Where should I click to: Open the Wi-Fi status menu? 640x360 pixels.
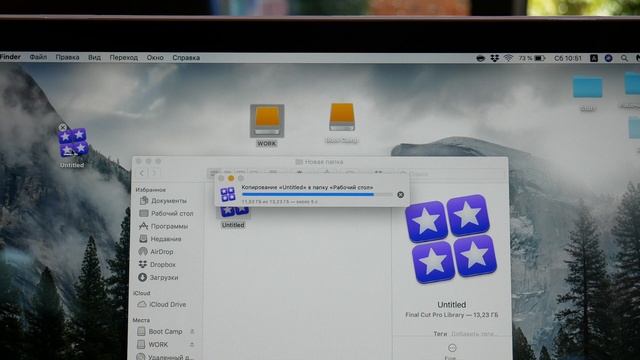click(x=508, y=58)
